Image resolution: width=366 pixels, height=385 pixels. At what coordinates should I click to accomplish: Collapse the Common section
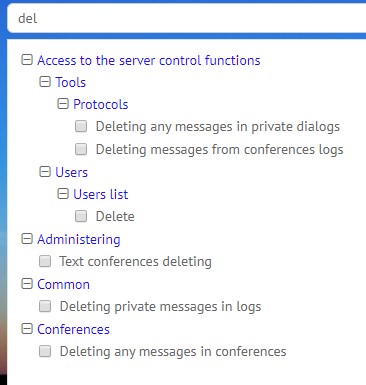(27, 284)
